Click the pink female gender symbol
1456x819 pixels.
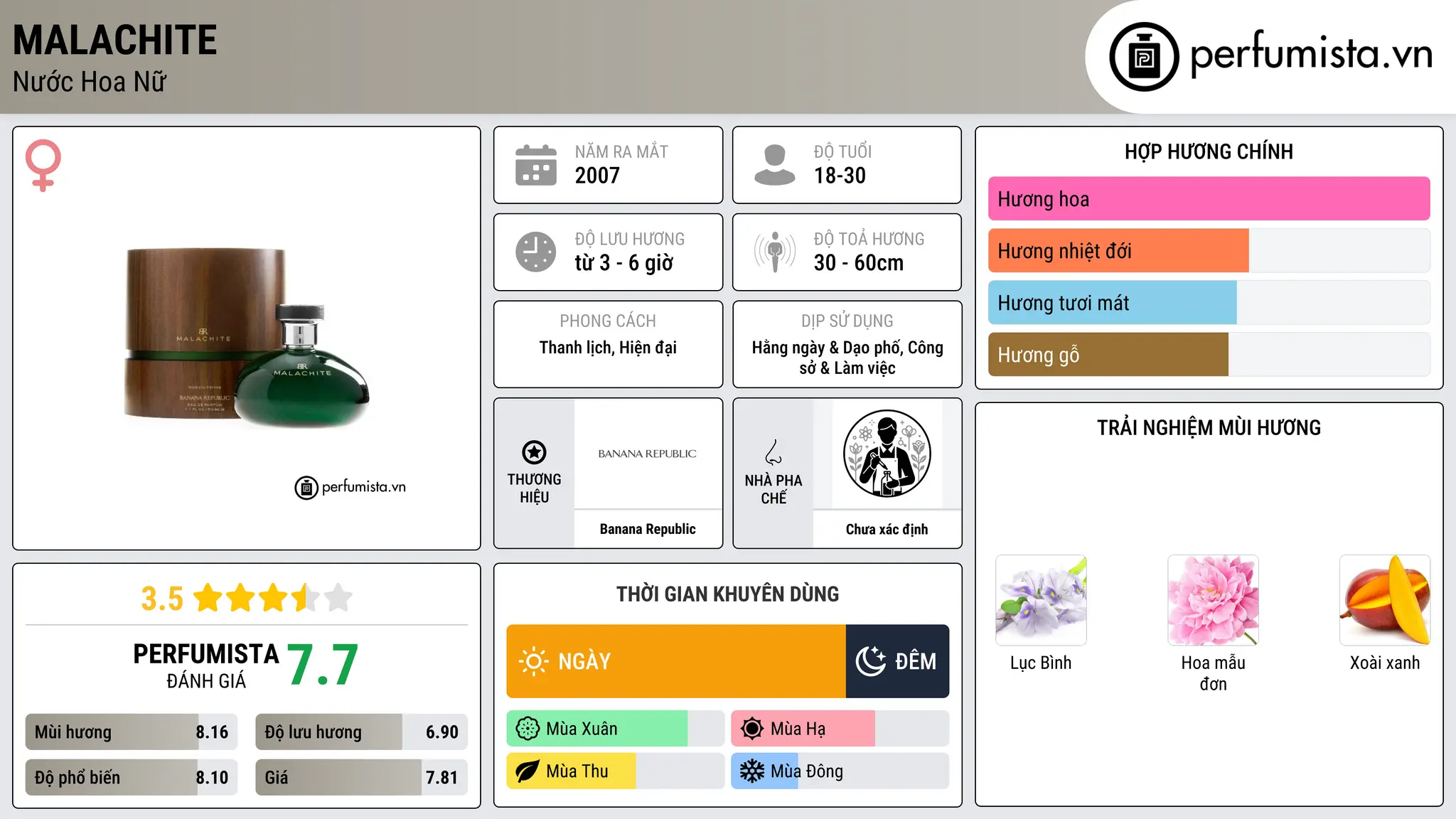click(43, 166)
